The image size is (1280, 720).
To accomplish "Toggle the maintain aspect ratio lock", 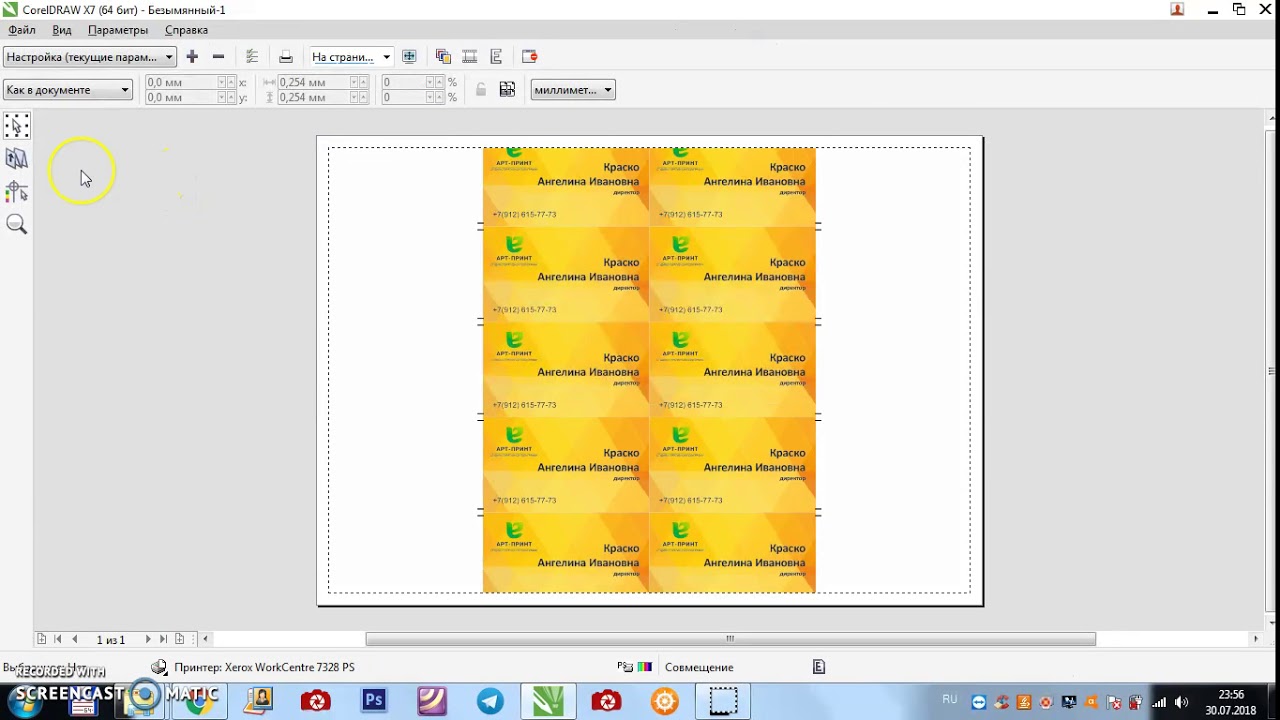I will 480,90.
